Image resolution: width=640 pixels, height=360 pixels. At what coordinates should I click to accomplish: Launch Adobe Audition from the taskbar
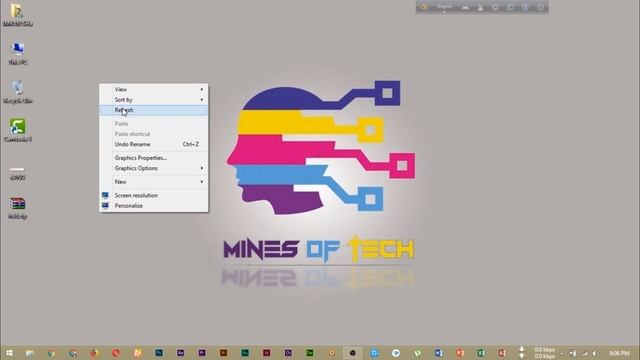[x=245, y=353]
